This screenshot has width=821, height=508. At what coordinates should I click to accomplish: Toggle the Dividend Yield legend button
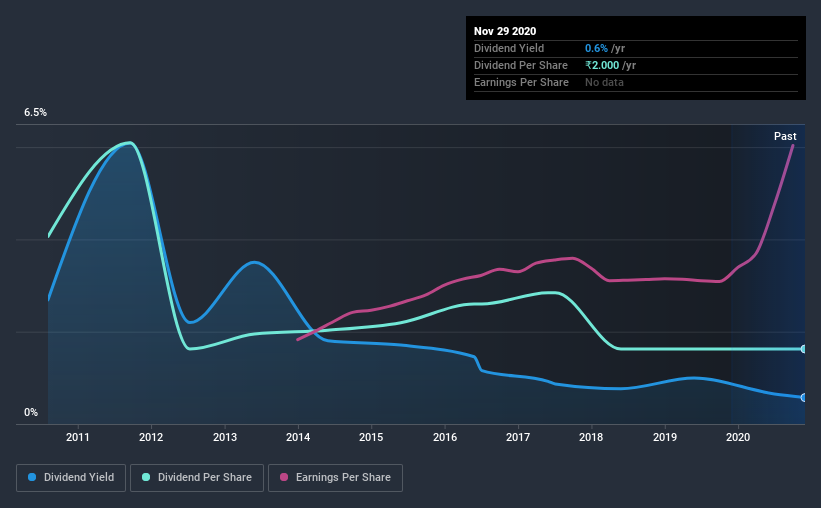[71, 478]
